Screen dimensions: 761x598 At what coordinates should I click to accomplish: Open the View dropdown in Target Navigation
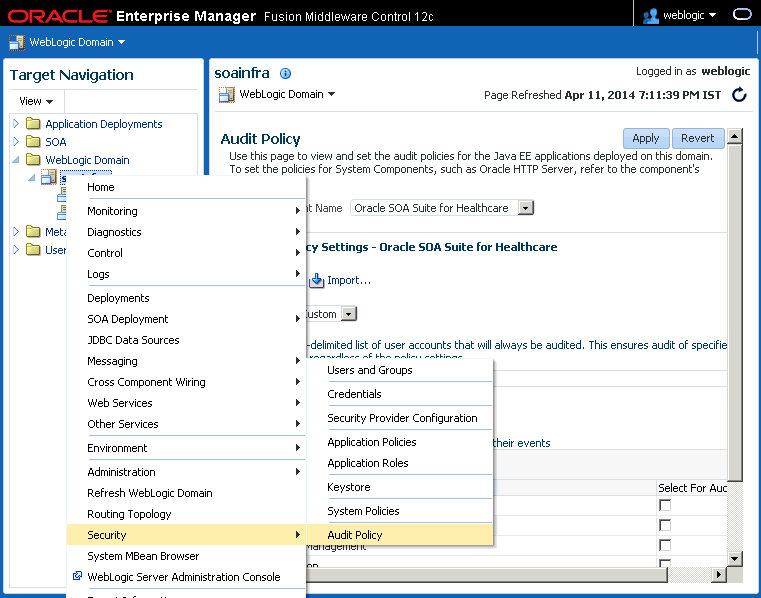point(36,101)
